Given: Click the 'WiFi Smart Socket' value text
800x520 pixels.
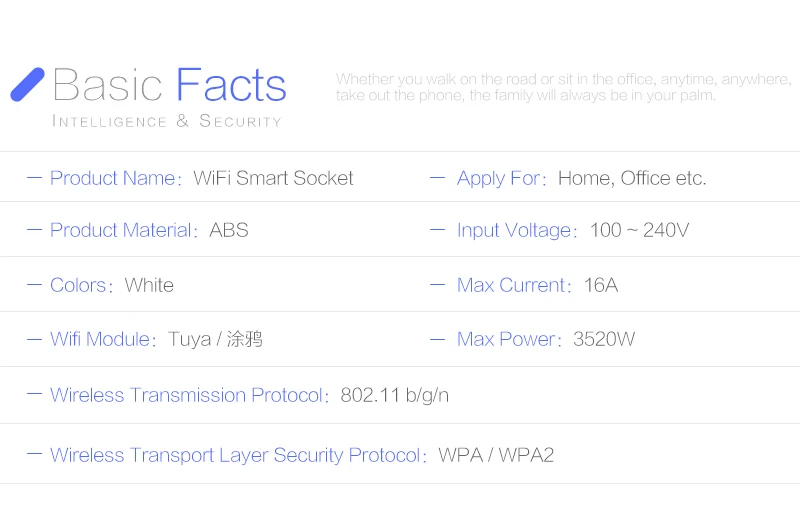Looking at the screenshot, I should 273,178.
